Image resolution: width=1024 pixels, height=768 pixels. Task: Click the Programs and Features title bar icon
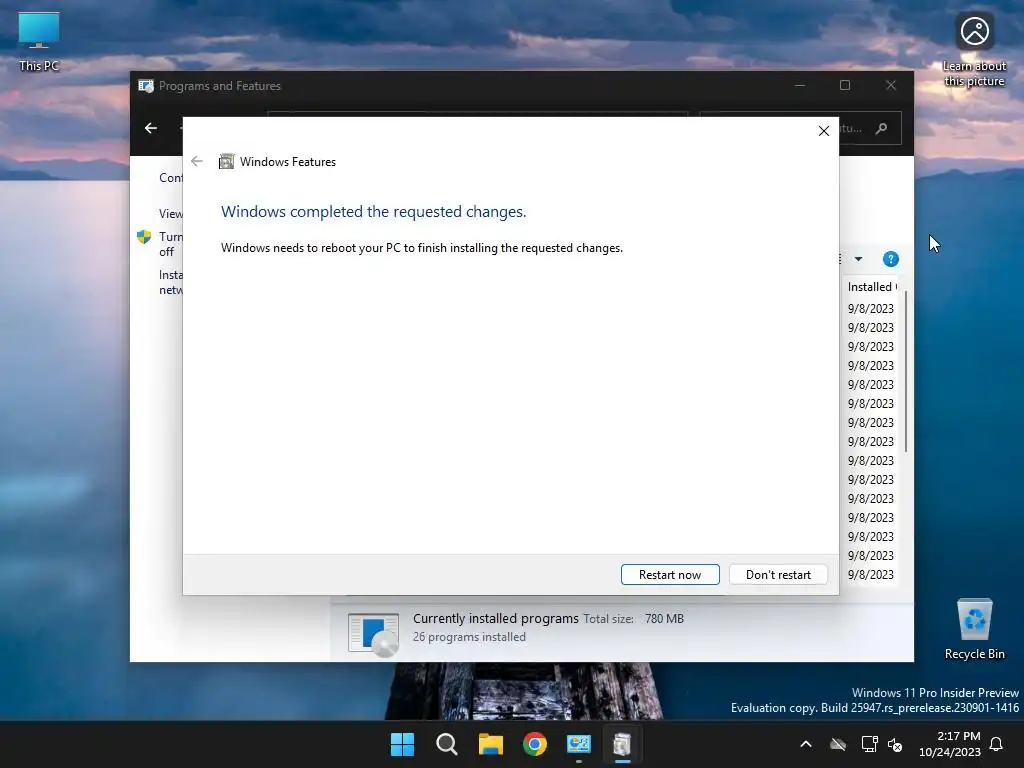[x=146, y=86]
